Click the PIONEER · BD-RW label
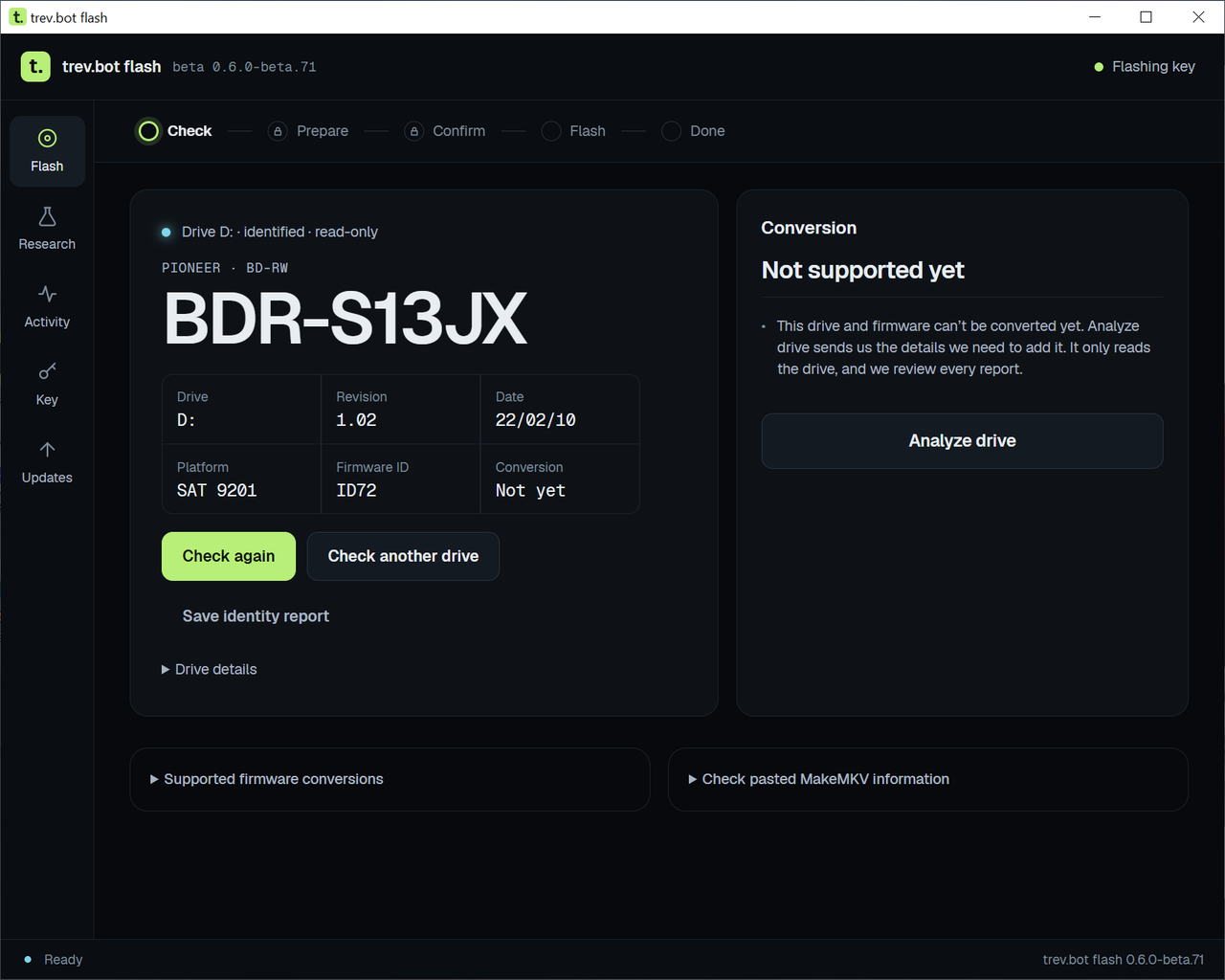This screenshot has height=980, width=1225. 225,268
